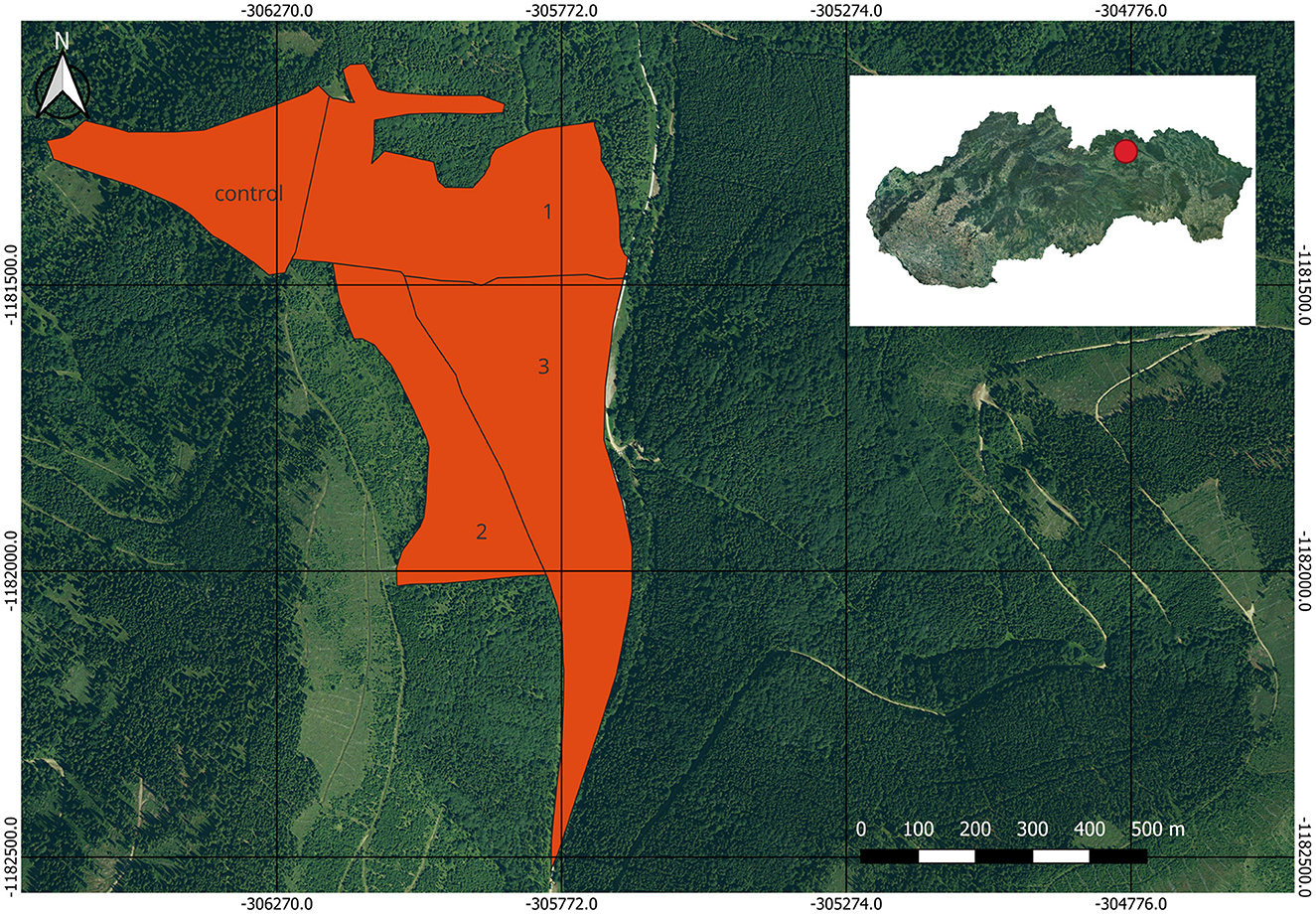
Task: Click the '100' scale bar label
Action: pos(919,829)
